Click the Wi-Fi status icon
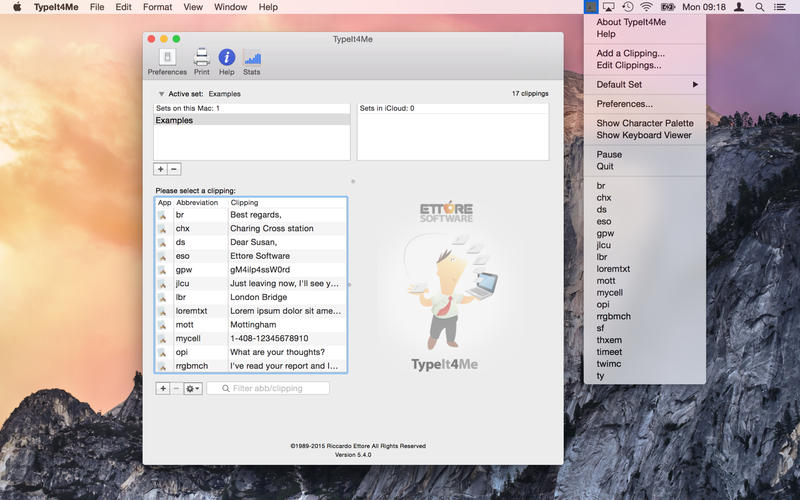The width and height of the screenshot is (800, 500). point(646,7)
